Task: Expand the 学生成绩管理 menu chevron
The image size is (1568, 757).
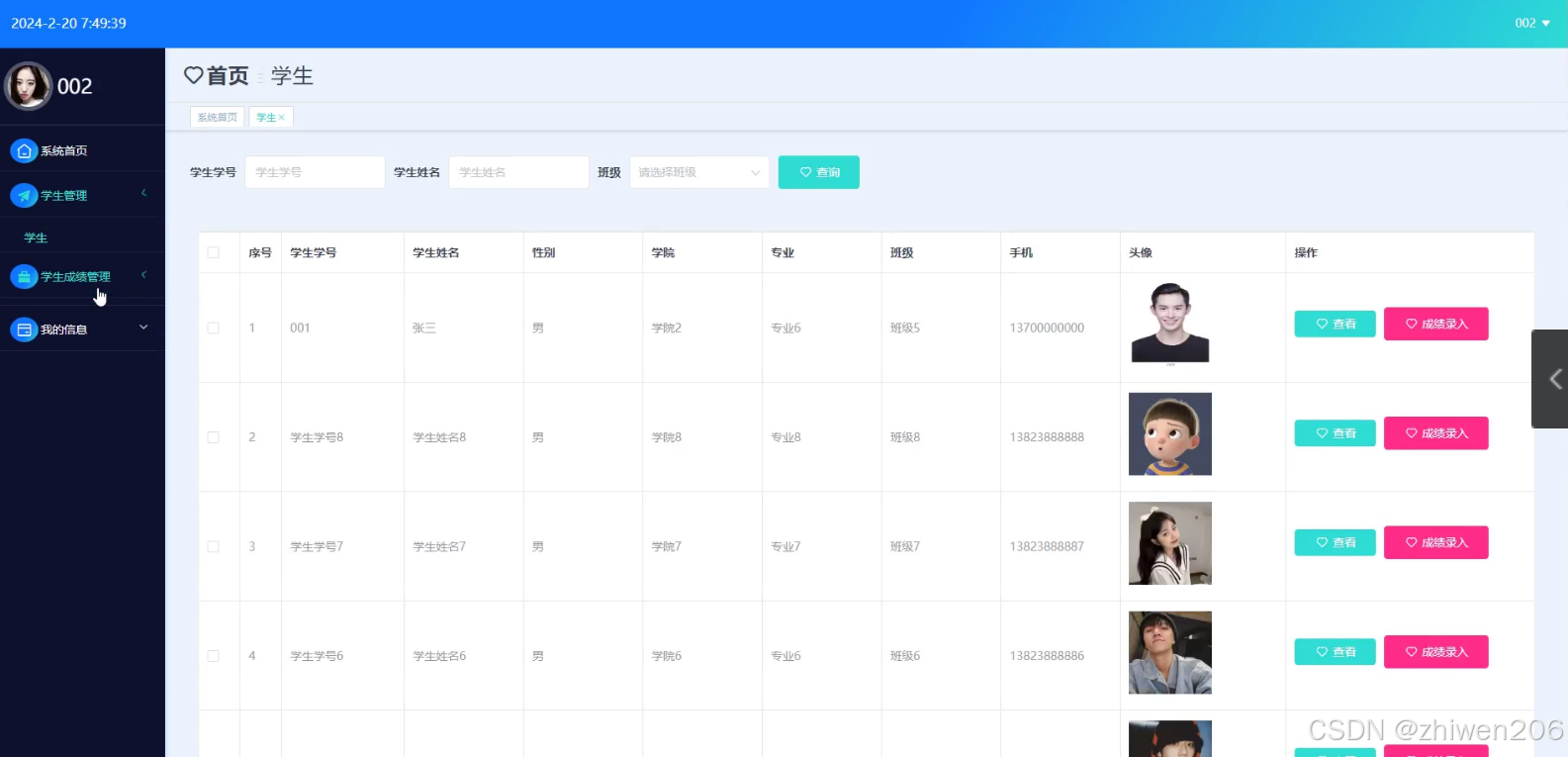Action: (x=143, y=275)
